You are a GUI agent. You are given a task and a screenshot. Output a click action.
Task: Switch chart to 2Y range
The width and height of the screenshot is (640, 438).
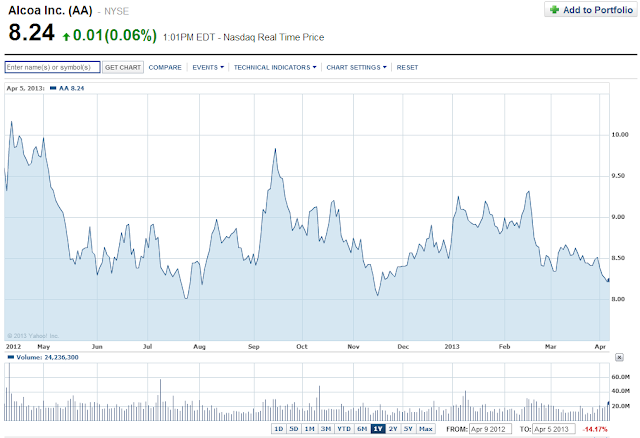coord(393,429)
